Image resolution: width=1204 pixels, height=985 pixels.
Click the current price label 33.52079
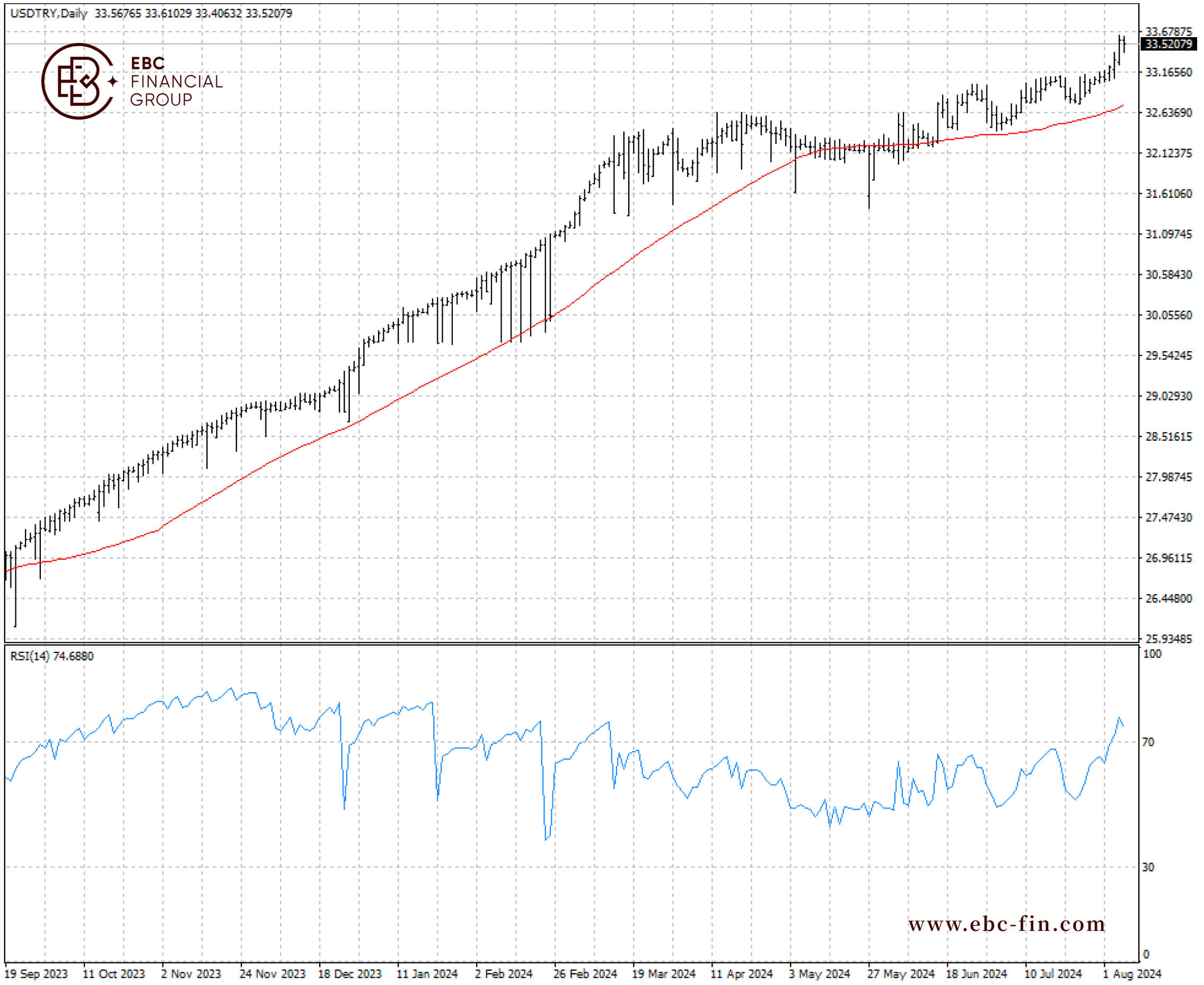coord(1169,44)
